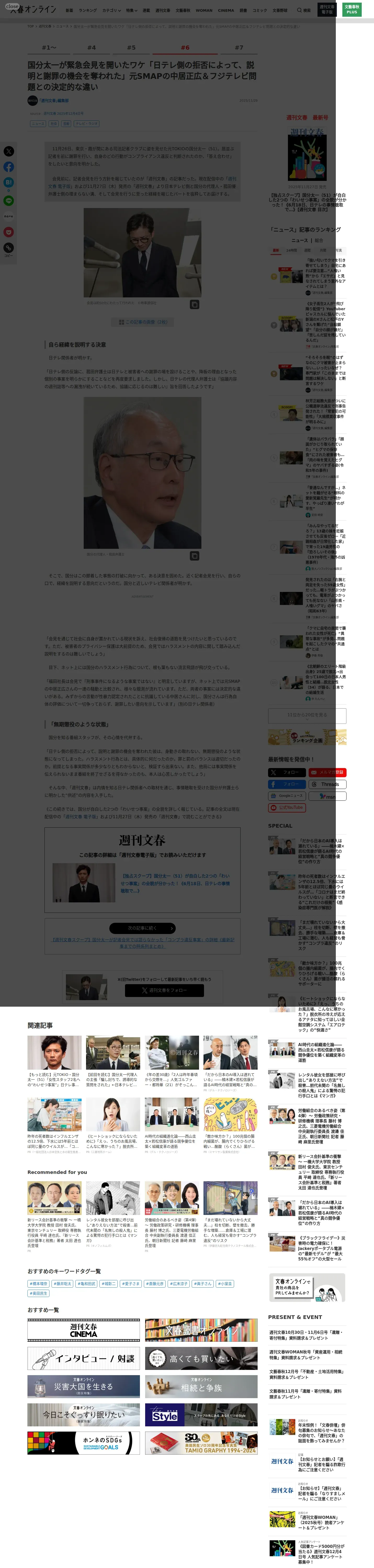The width and height of the screenshot is (374, 1568).
Task: Share article via Facebook icon in sidebar
Action: [x=9, y=167]
